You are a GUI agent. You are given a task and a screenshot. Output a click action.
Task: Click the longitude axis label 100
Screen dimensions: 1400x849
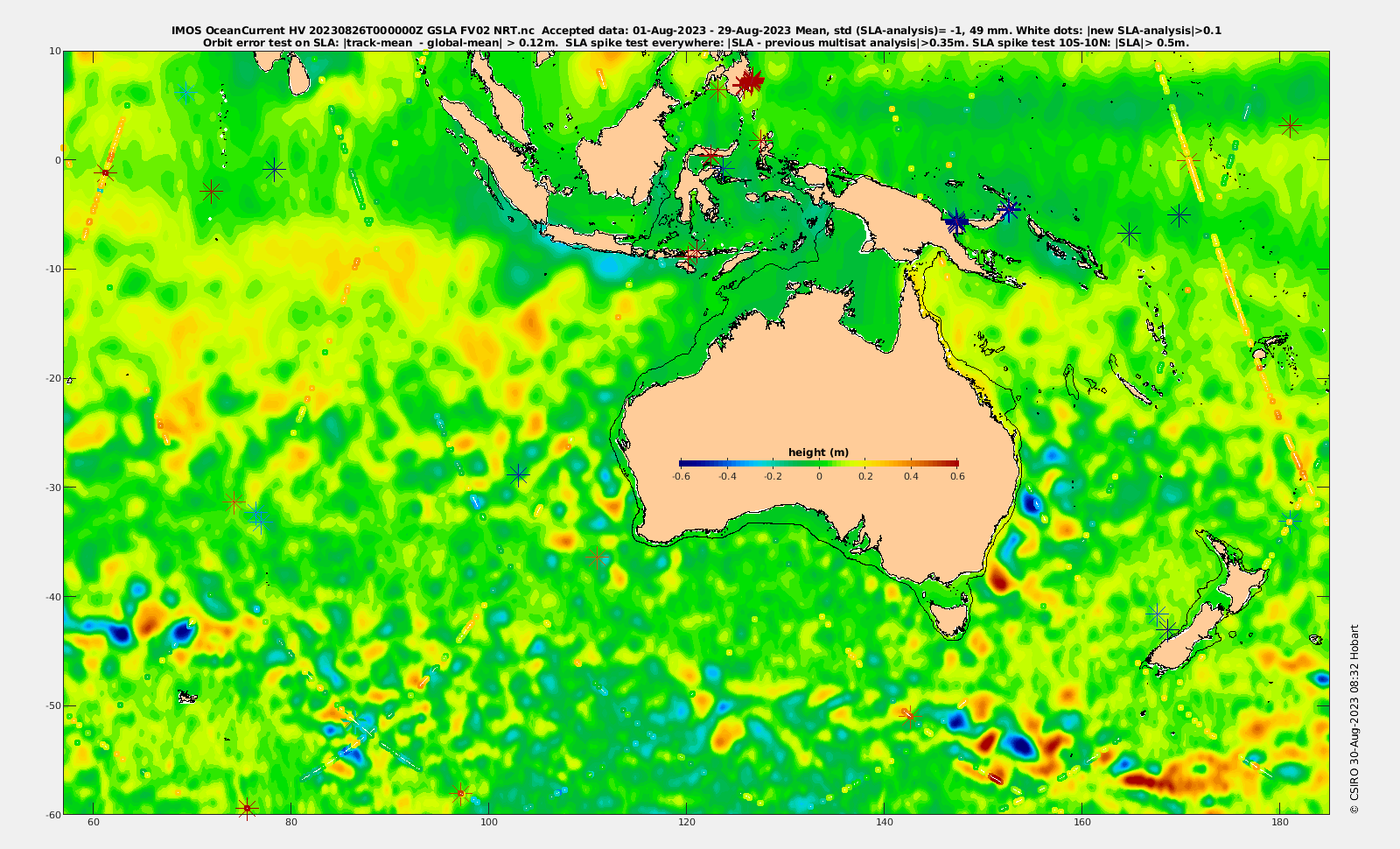click(x=489, y=823)
